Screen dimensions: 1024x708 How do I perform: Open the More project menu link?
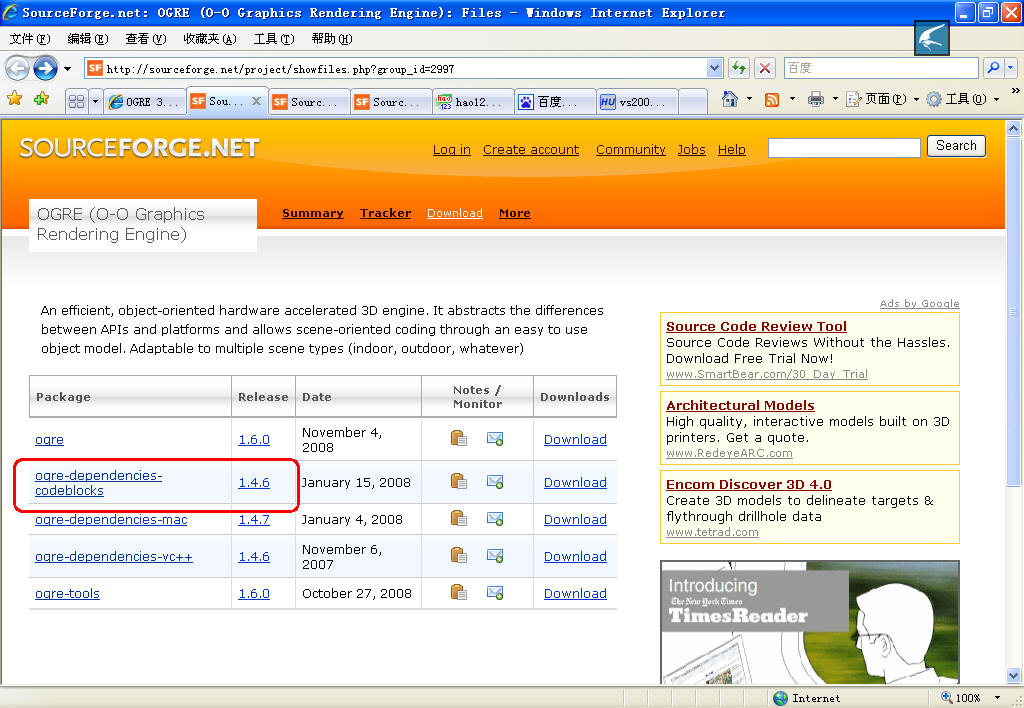(515, 213)
